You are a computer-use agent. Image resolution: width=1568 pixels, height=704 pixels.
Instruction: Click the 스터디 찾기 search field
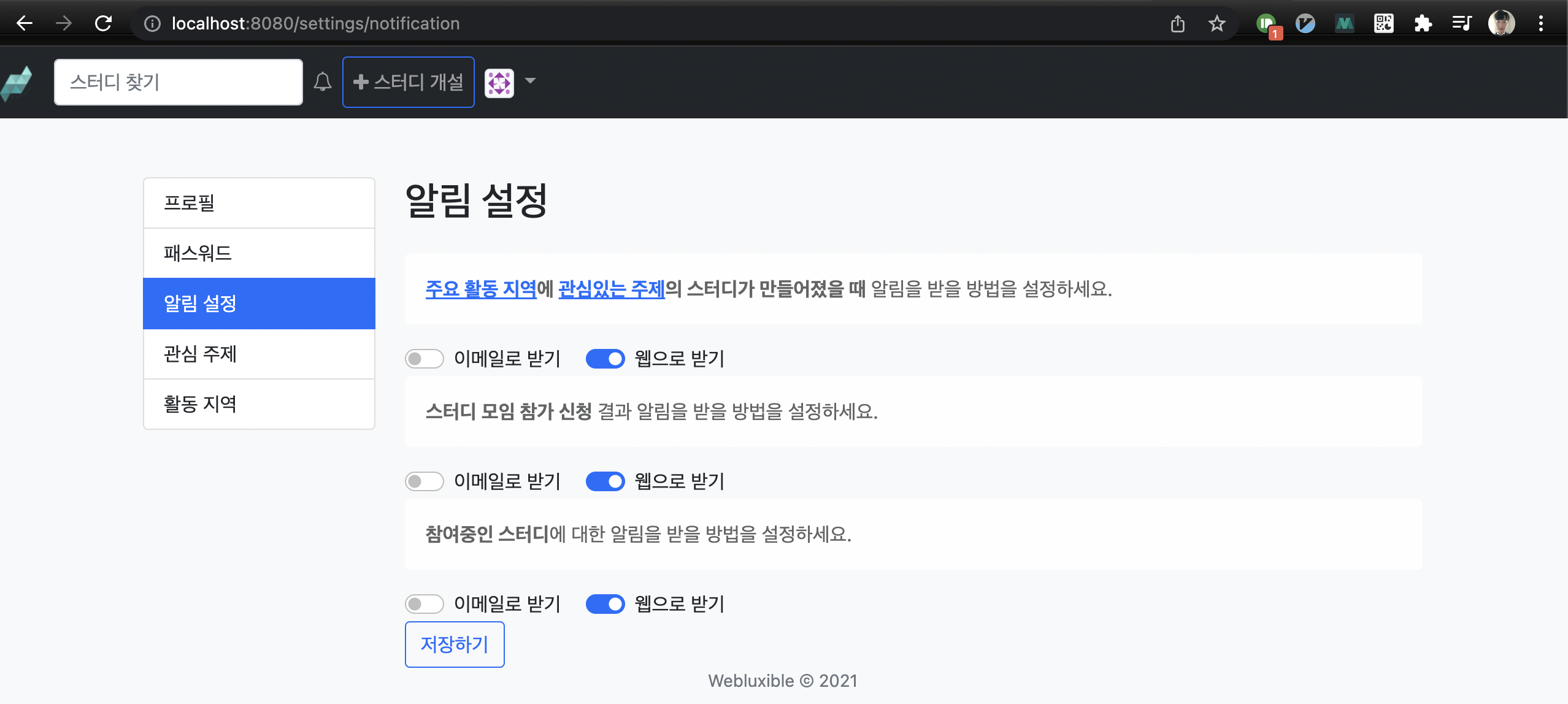[178, 82]
